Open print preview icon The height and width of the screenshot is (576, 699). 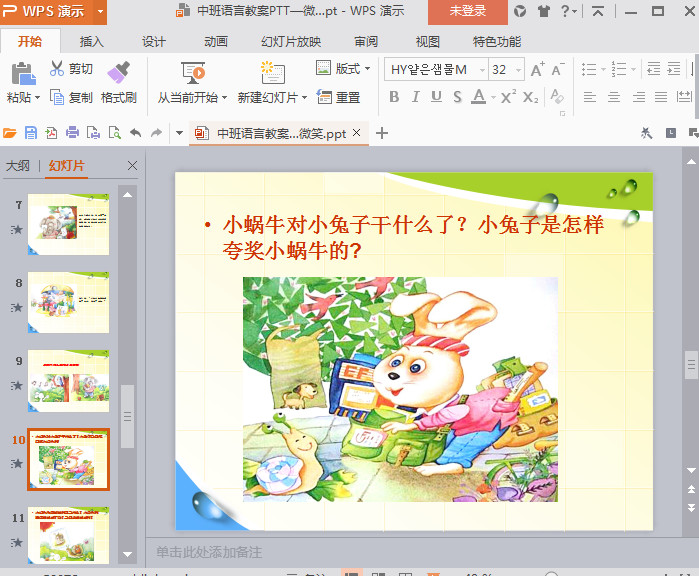(115, 133)
